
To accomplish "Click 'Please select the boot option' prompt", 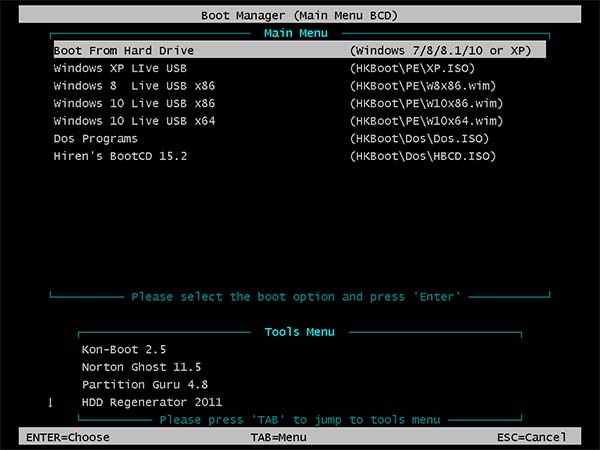I will (296, 297).
